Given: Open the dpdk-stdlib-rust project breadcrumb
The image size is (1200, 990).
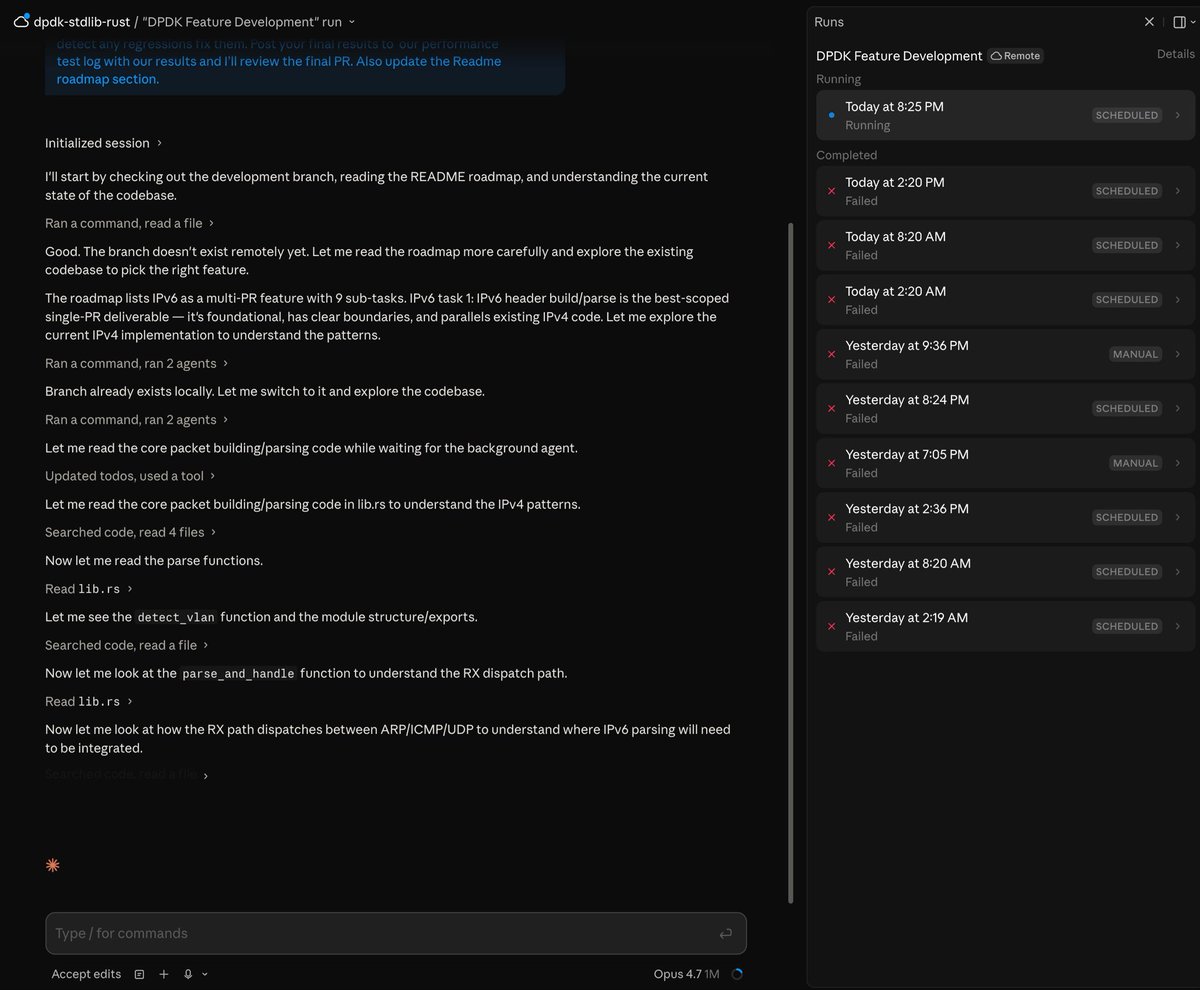Looking at the screenshot, I should pyautogui.click(x=82, y=21).
